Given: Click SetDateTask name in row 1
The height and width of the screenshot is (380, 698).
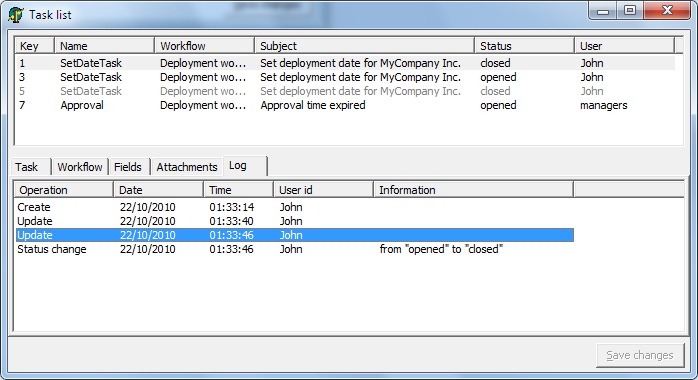Looking at the screenshot, I should pos(91,63).
